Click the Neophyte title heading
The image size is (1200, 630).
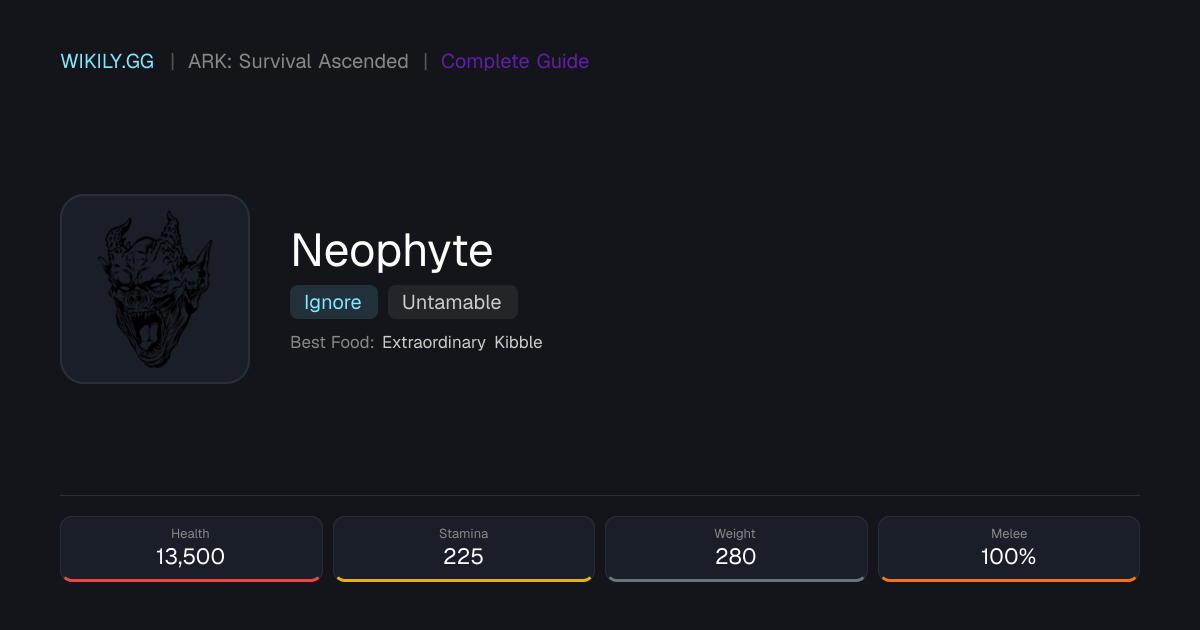pyautogui.click(x=392, y=250)
